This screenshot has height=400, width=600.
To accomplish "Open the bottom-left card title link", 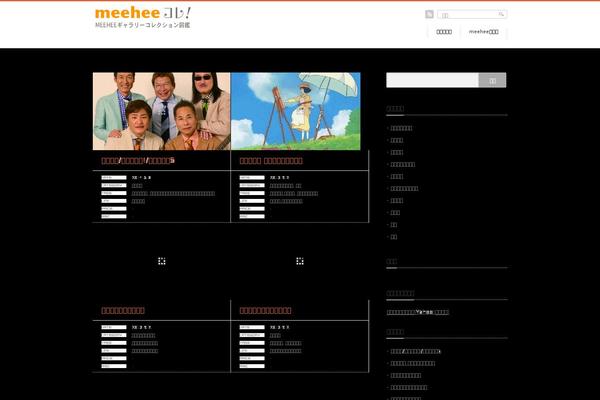I will (123, 310).
